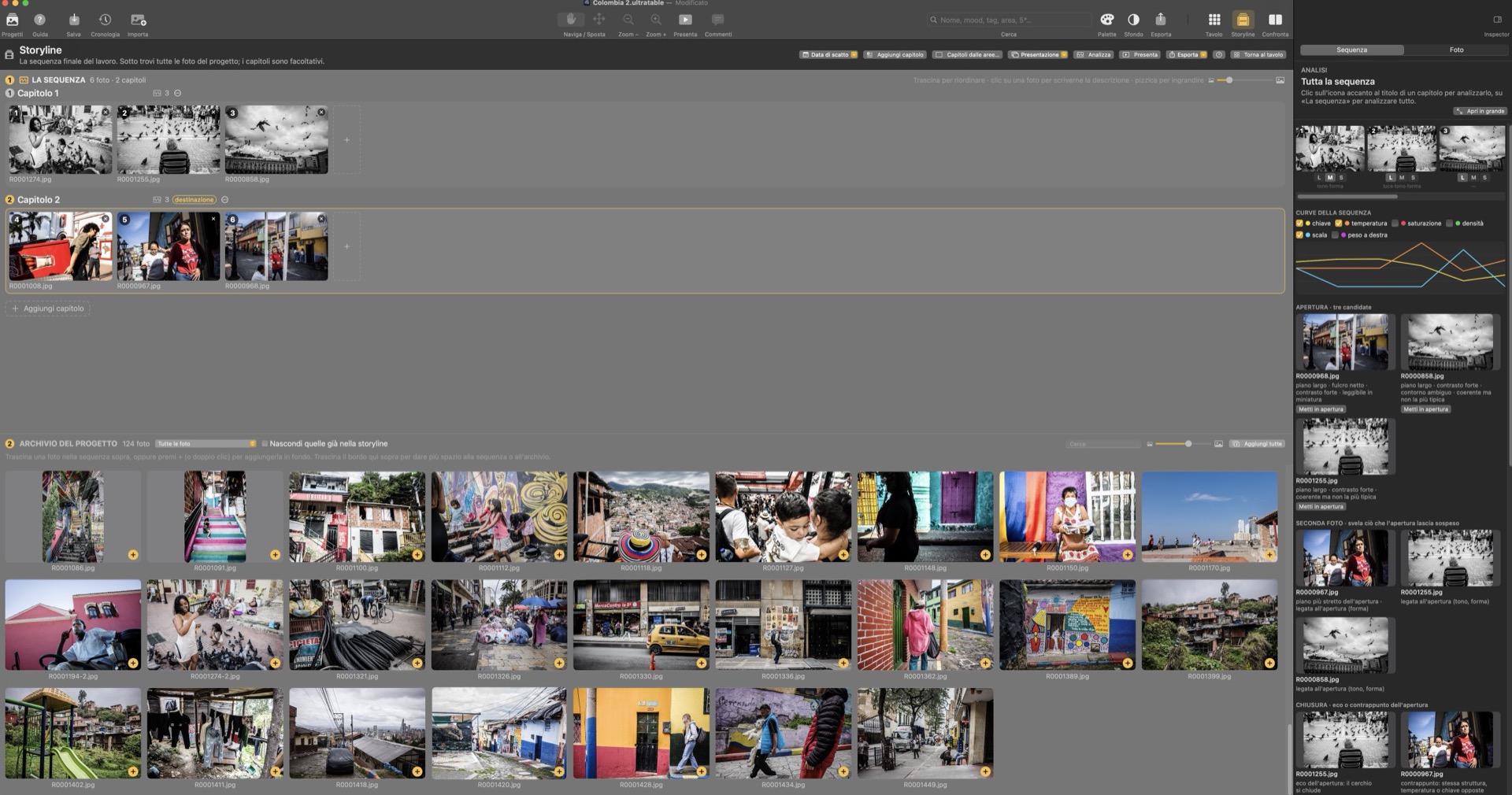This screenshot has height=795, width=1512.
Task: Click the question mark help button in Storyline bar
Action: click(x=1219, y=55)
